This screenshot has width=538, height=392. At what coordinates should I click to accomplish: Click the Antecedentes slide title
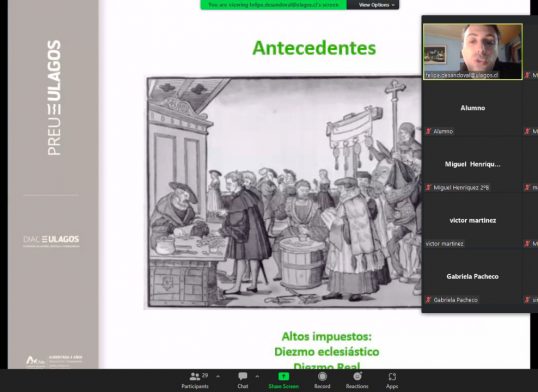click(314, 48)
